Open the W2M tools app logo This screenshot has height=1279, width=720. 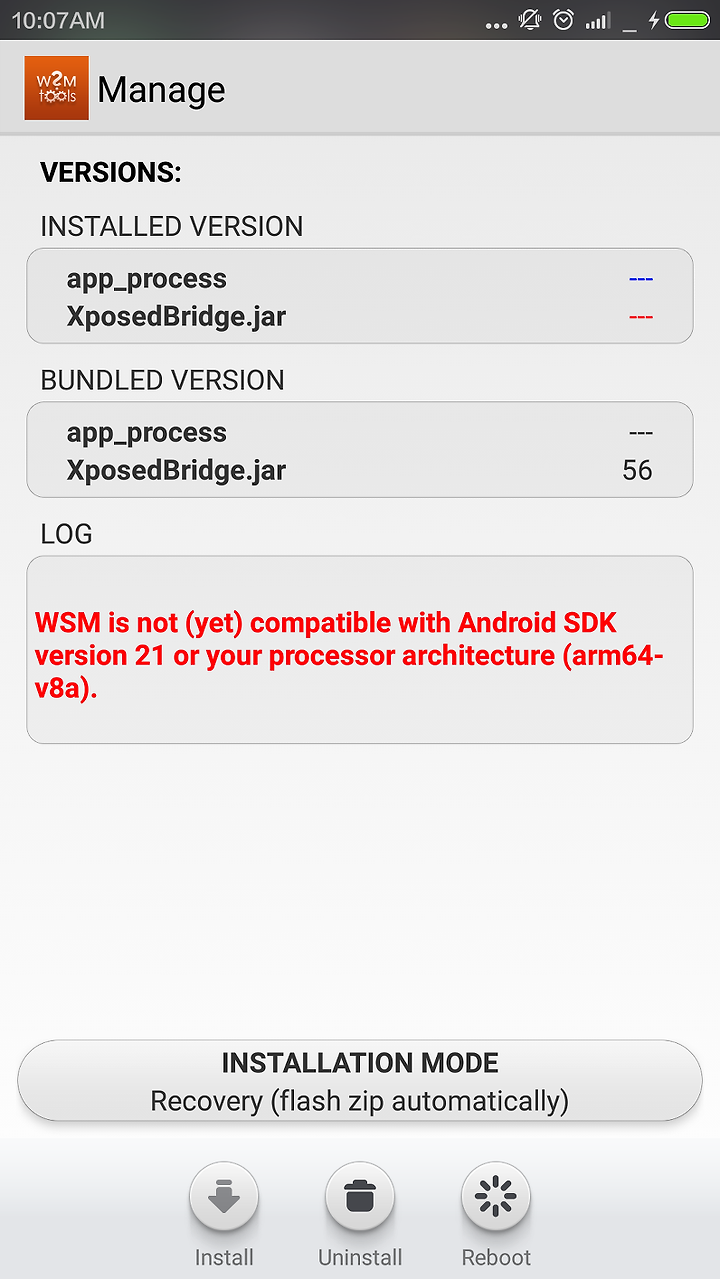(57, 88)
